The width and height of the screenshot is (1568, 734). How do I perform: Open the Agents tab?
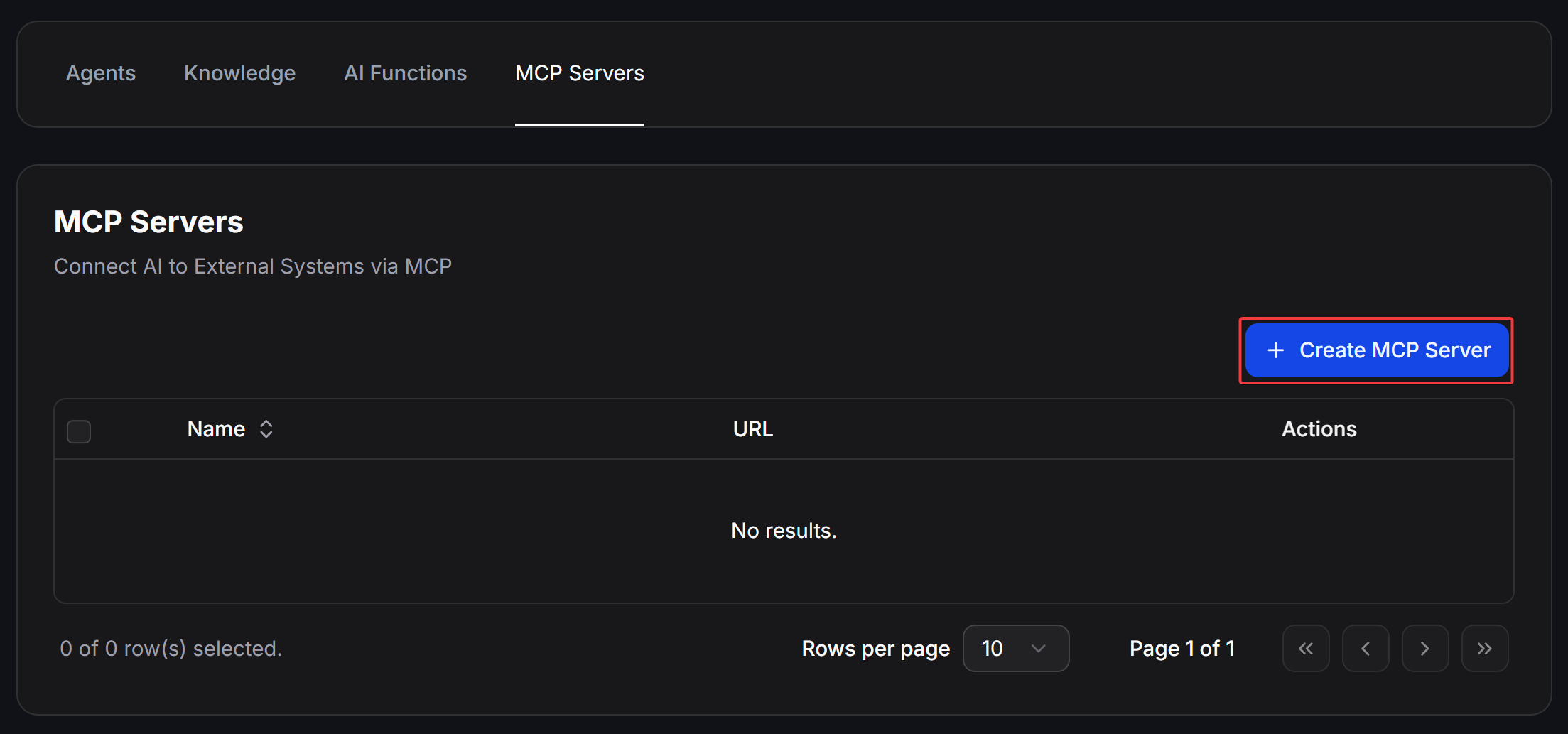[101, 73]
